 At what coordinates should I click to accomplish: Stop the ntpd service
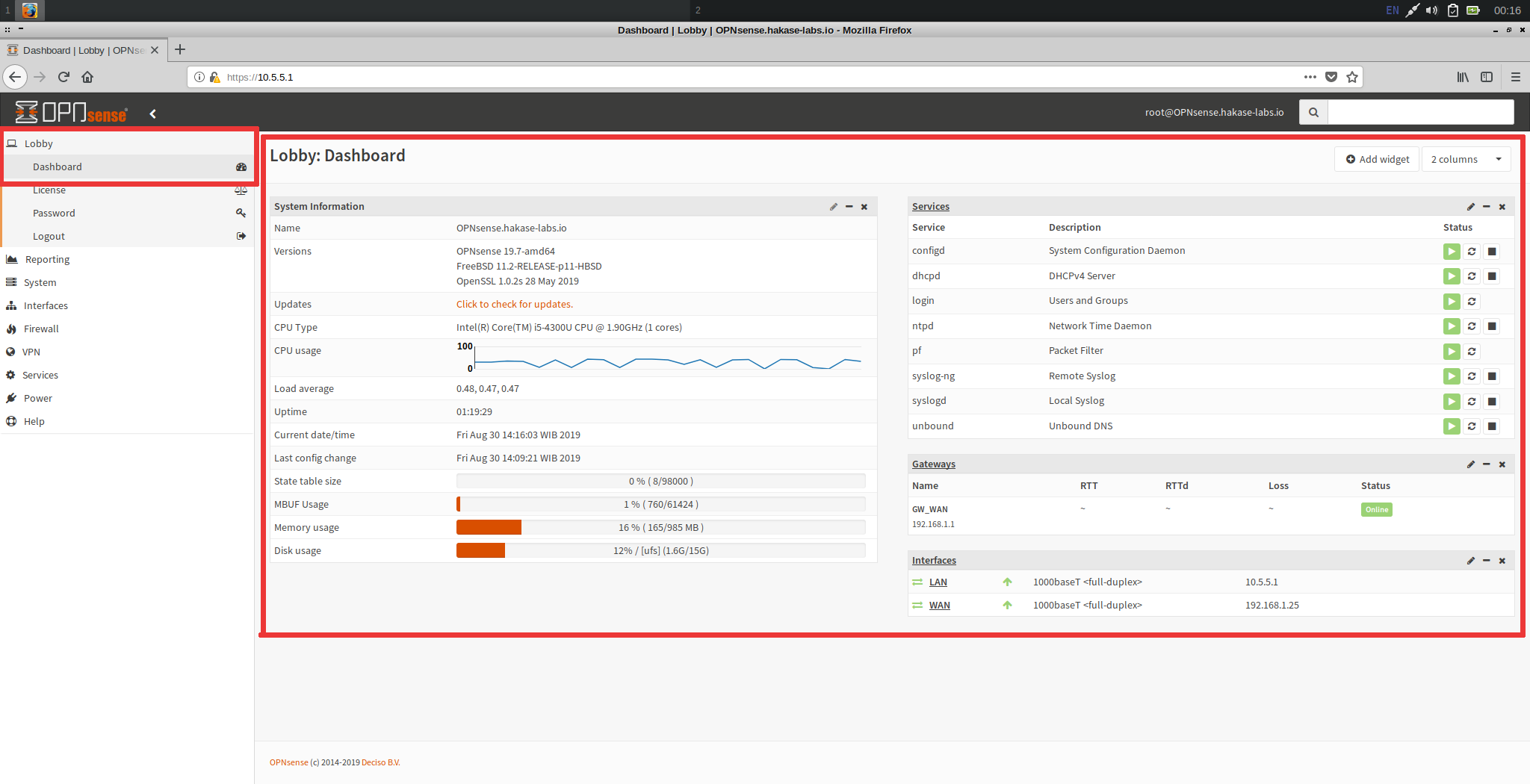(x=1491, y=326)
